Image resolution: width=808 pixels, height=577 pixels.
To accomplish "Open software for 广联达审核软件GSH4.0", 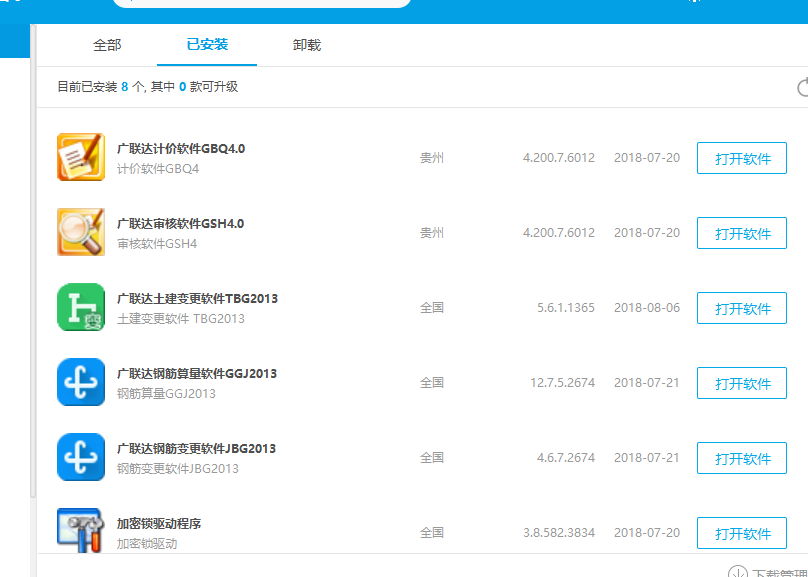I will tap(742, 233).
